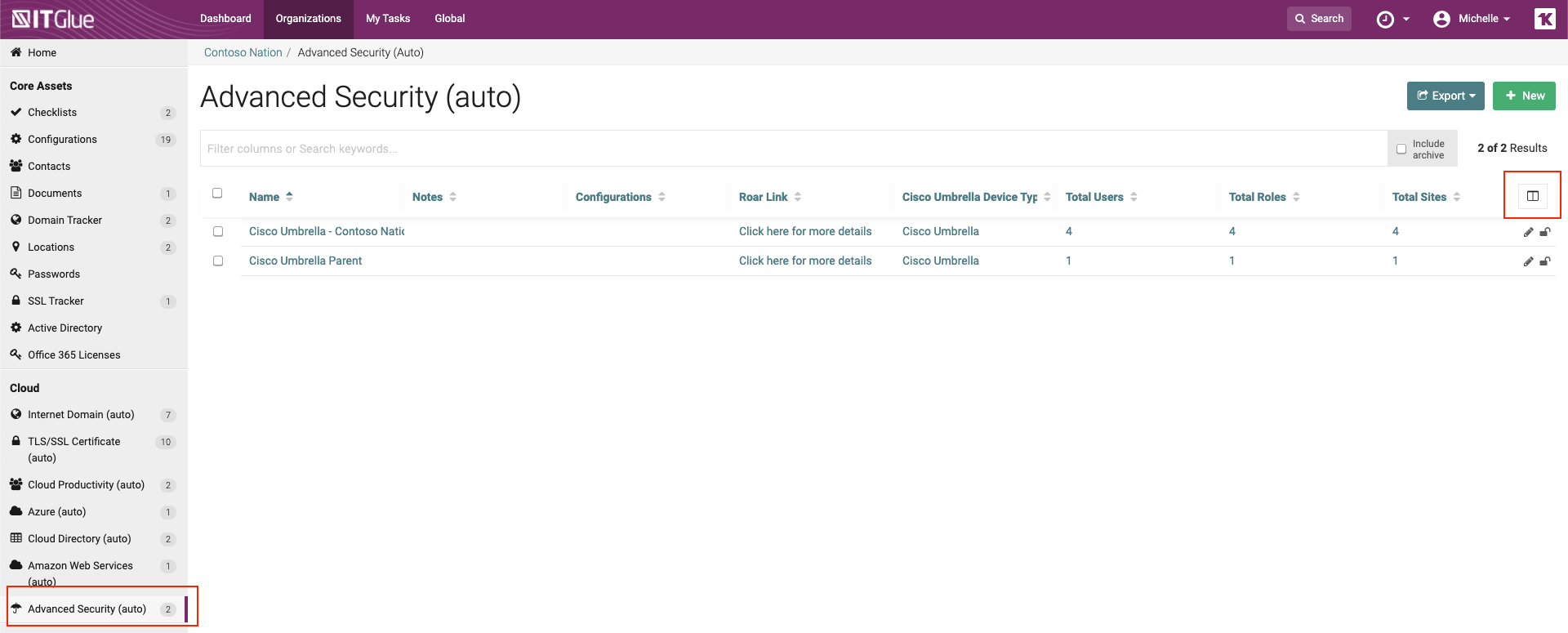The image size is (1568, 633).
Task: Click the SSL Tracker lock icon
Action: pyautogui.click(x=16, y=301)
